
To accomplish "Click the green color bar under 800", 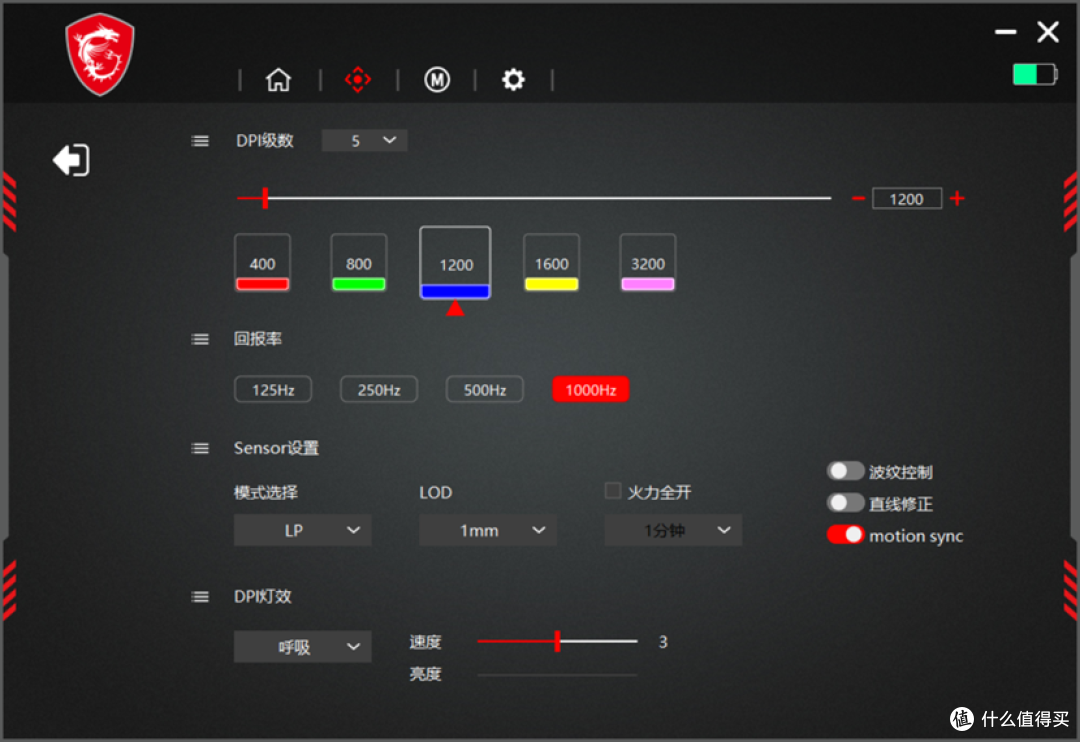I will click(x=359, y=284).
